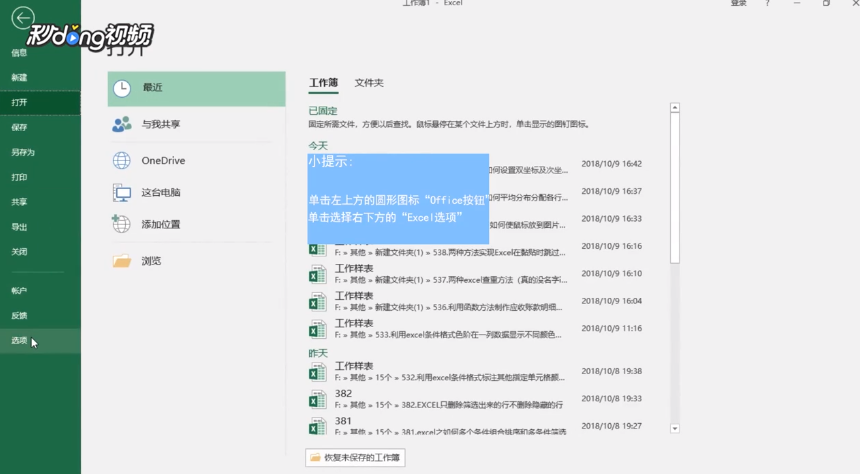Select the 添加位置 label
Image resolution: width=860 pixels, height=474 pixels.
[x=161, y=224]
